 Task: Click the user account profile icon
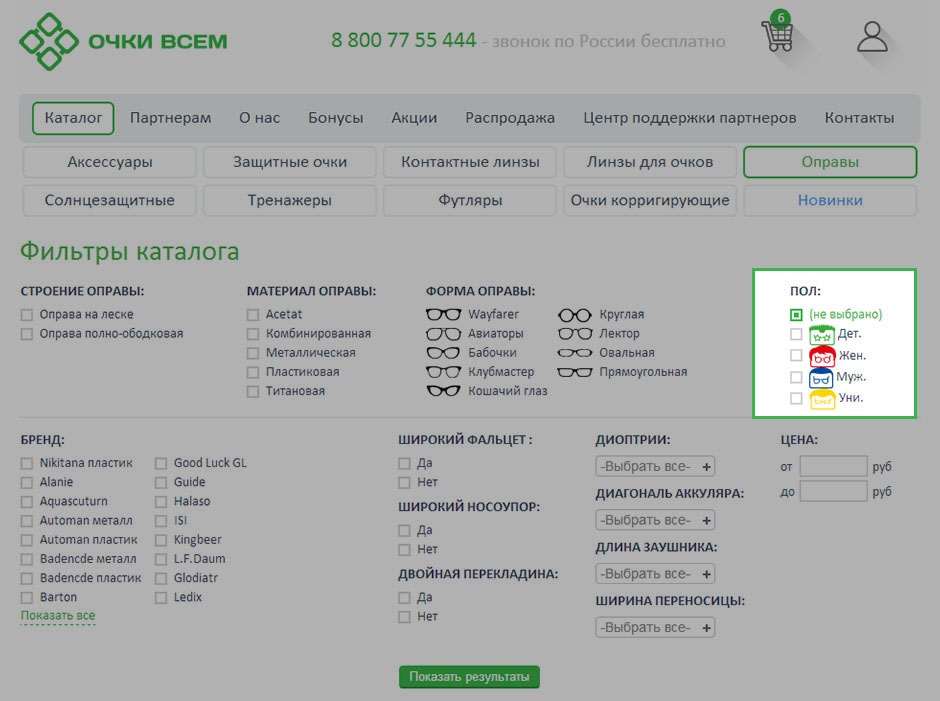tap(872, 37)
